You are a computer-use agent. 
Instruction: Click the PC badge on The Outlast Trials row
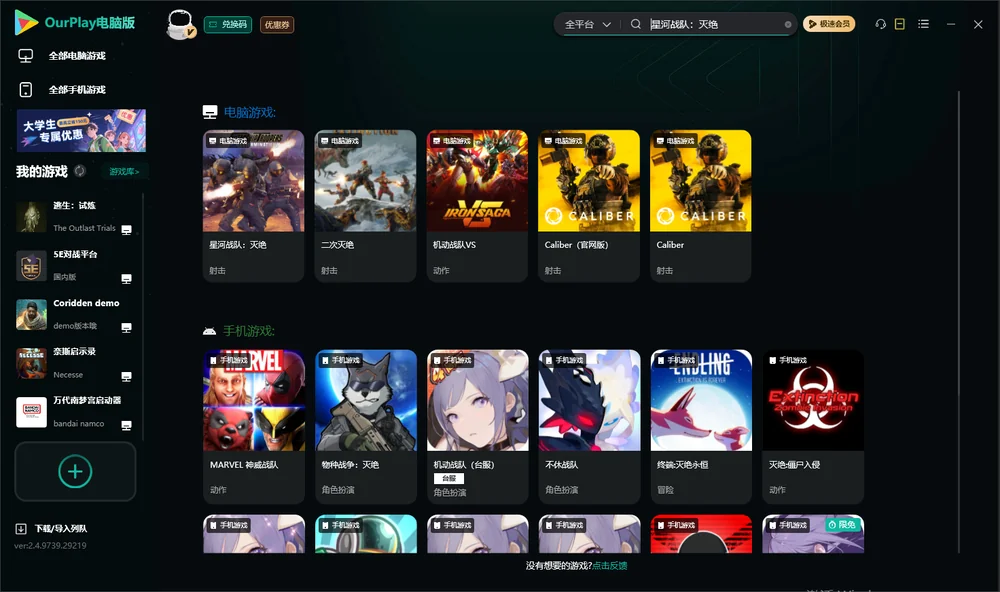(127, 230)
